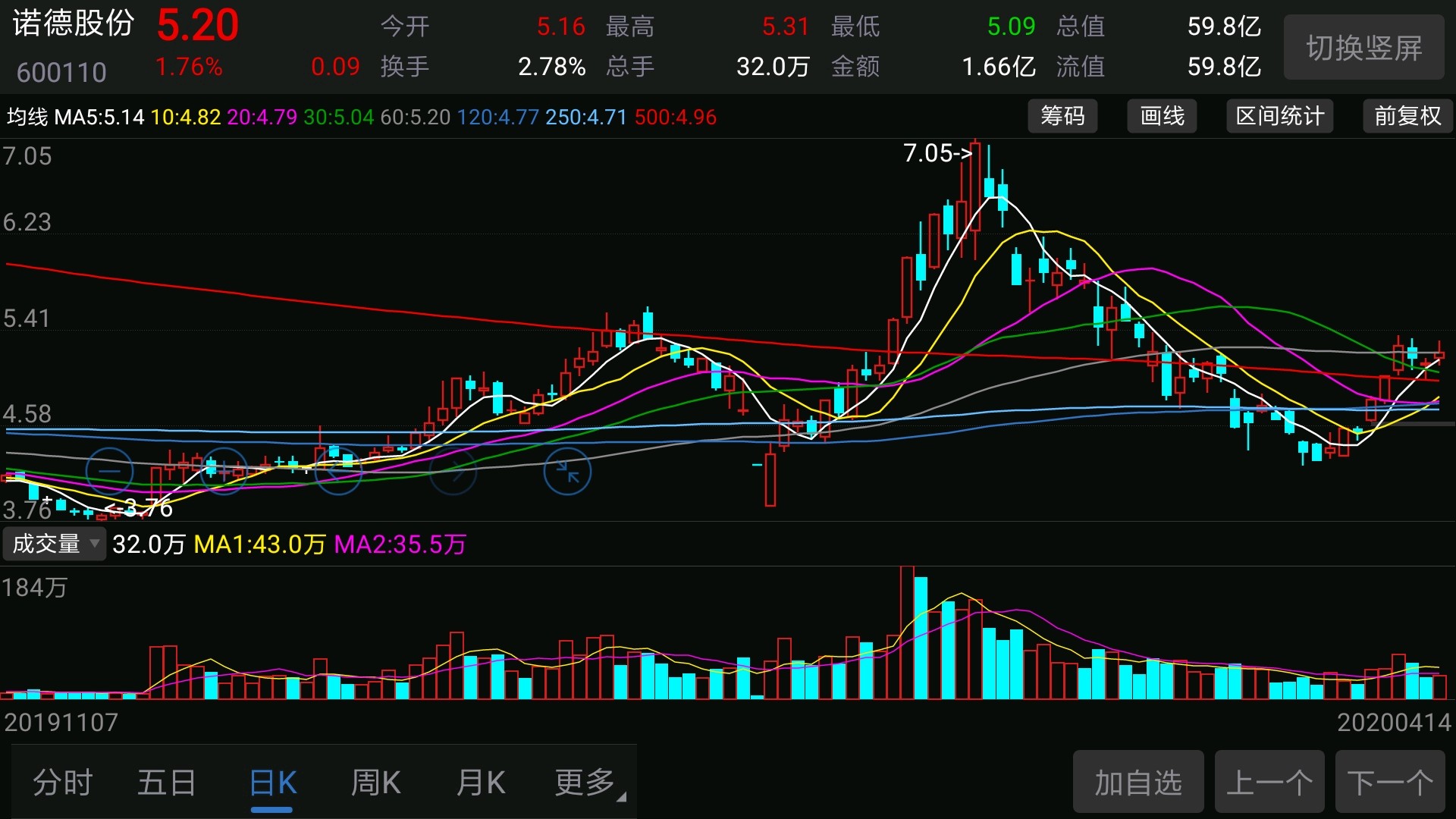This screenshot has width=1456, height=819.
Task: Switch to the 分时 tab
Action: pyautogui.click(x=63, y=783)
